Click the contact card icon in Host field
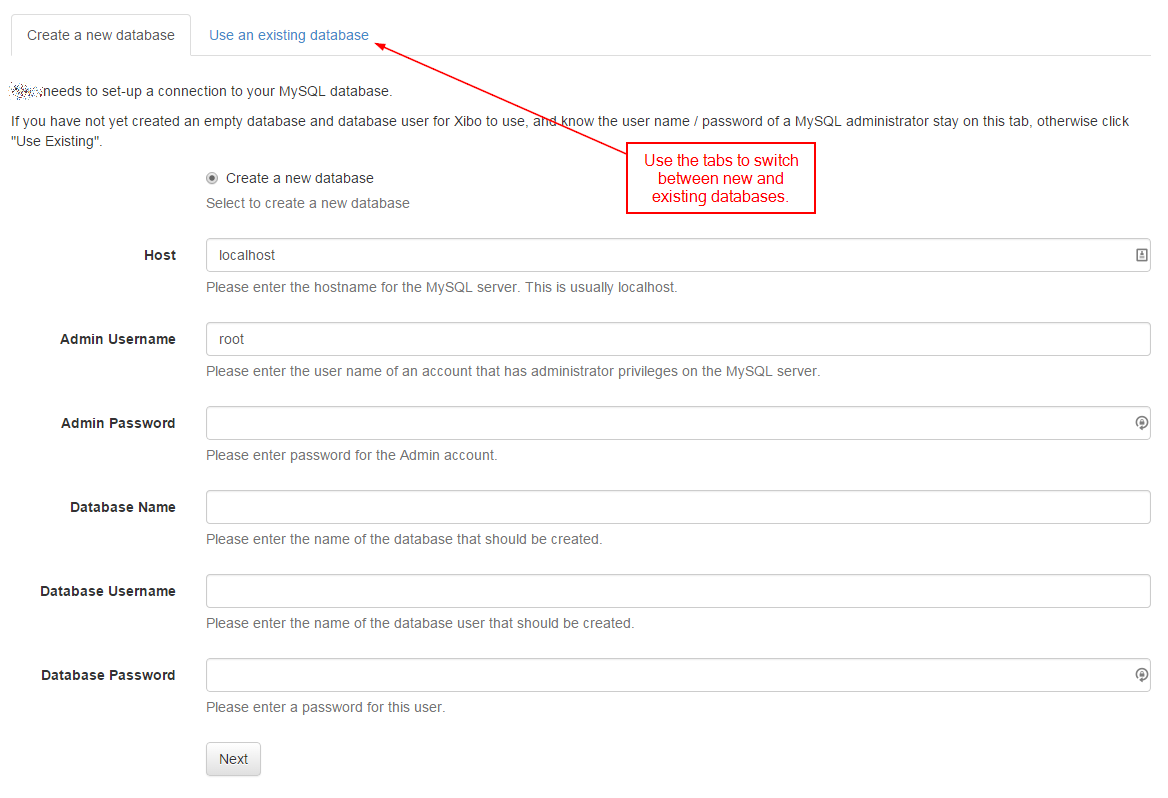The height and width of the screenshot is (798, 1168). pos(1141,255)
